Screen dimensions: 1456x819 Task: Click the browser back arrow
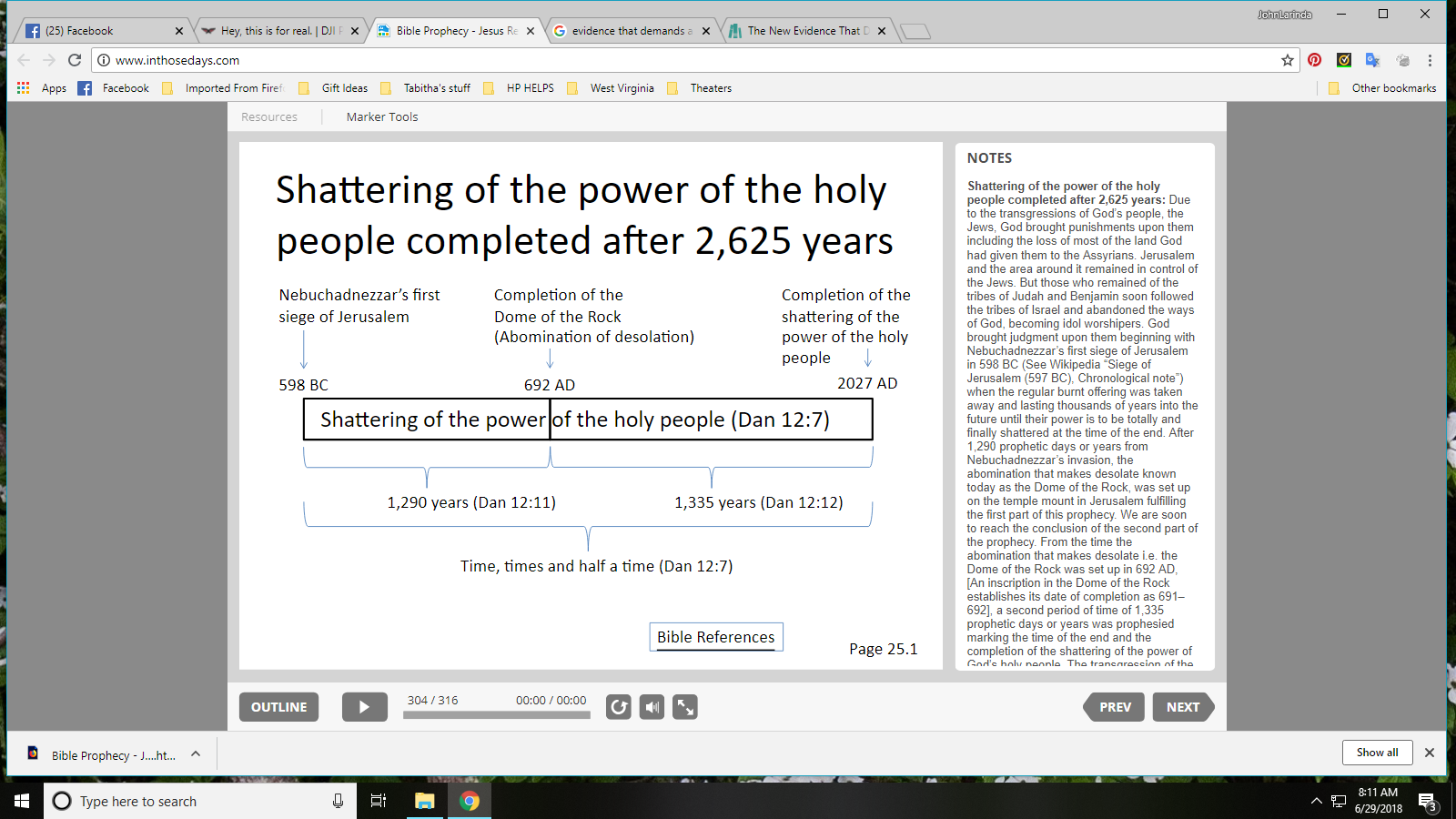[x=24, y=60]
